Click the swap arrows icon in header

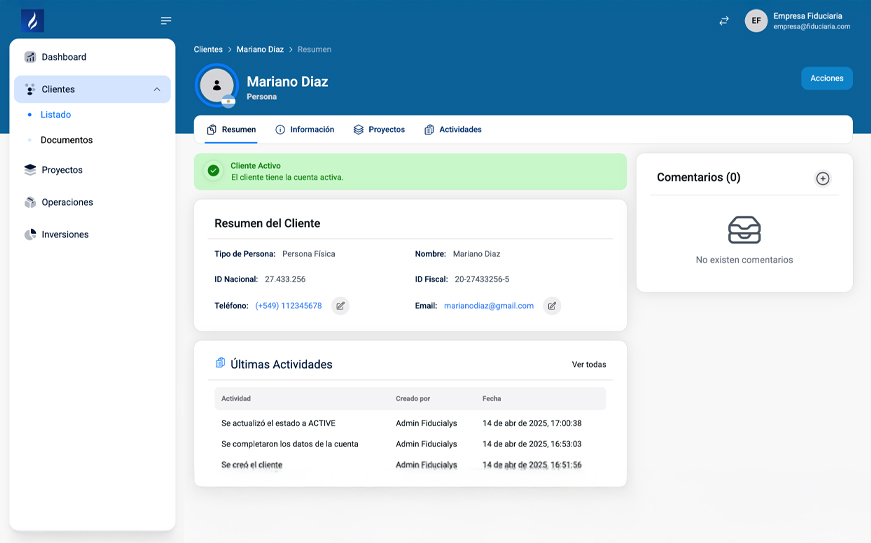(x=724, y=21)
